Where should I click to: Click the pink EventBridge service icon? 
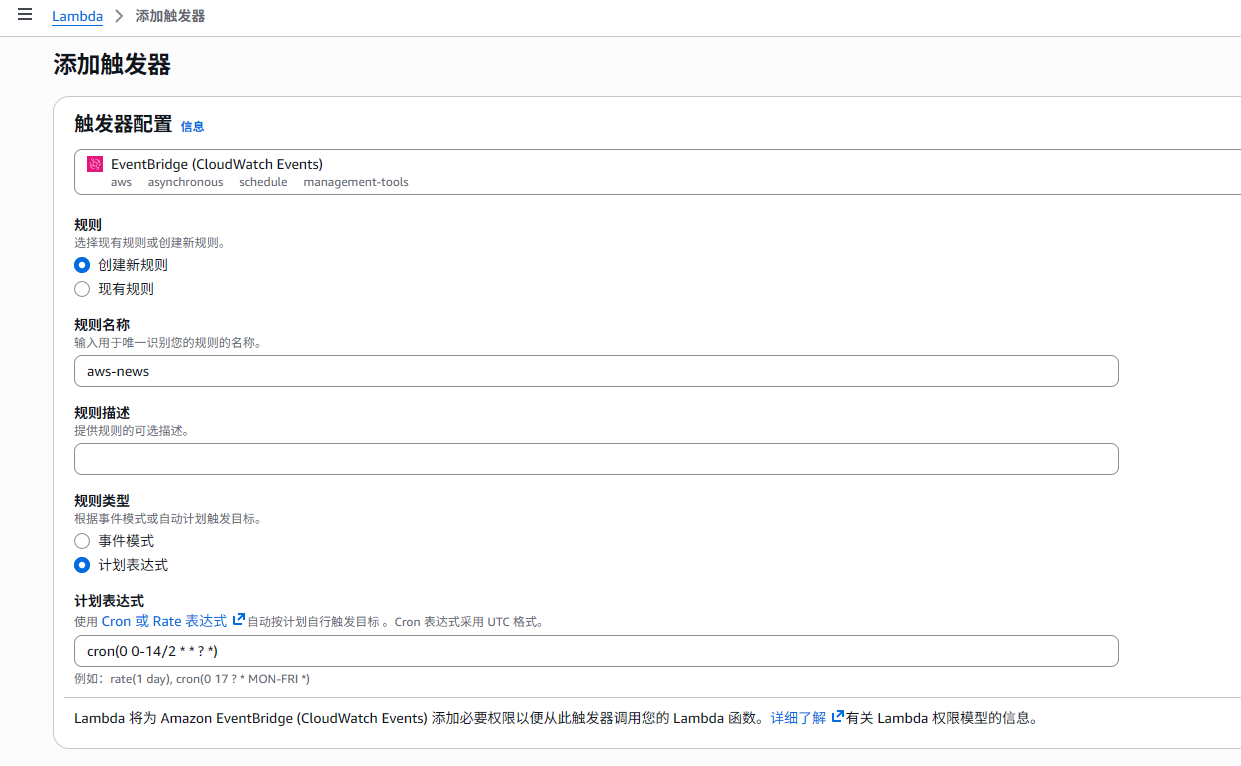(95, 164)
